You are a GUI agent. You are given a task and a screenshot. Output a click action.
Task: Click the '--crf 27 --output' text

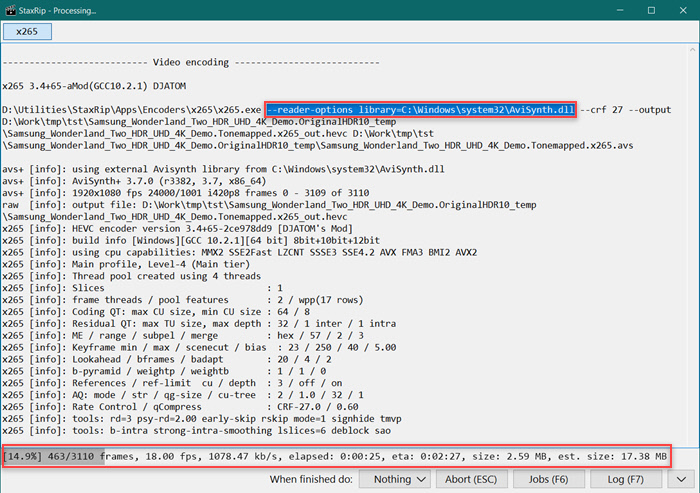coord(625,110)
